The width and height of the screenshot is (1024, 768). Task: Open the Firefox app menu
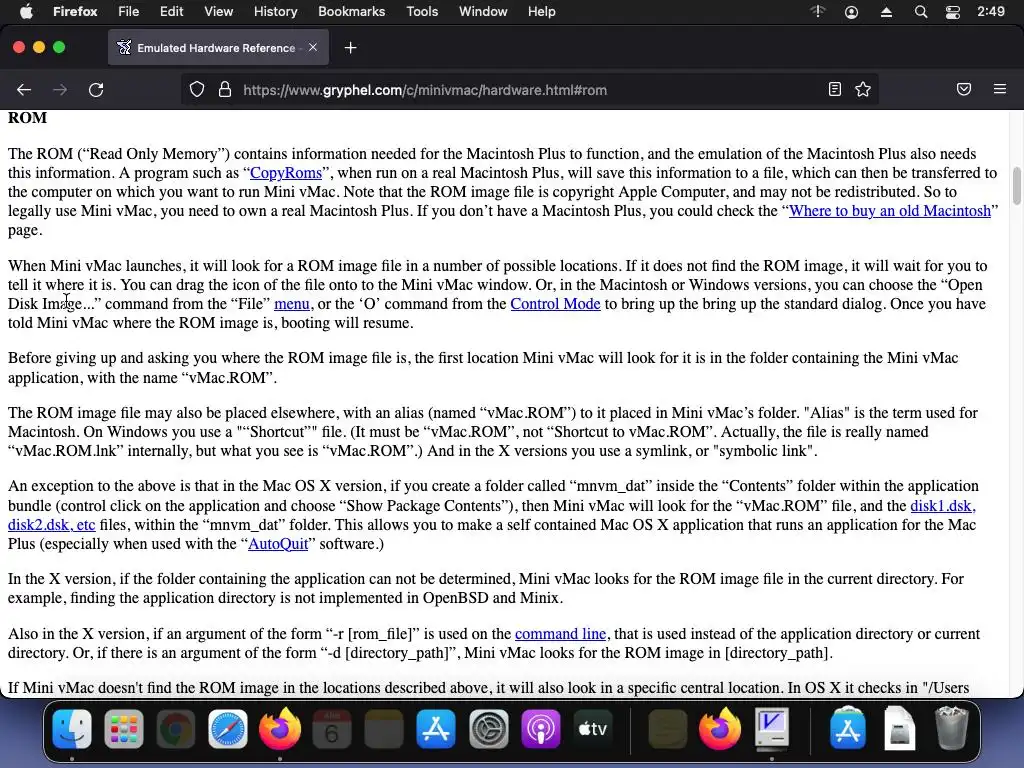click(x=75, y=11)
